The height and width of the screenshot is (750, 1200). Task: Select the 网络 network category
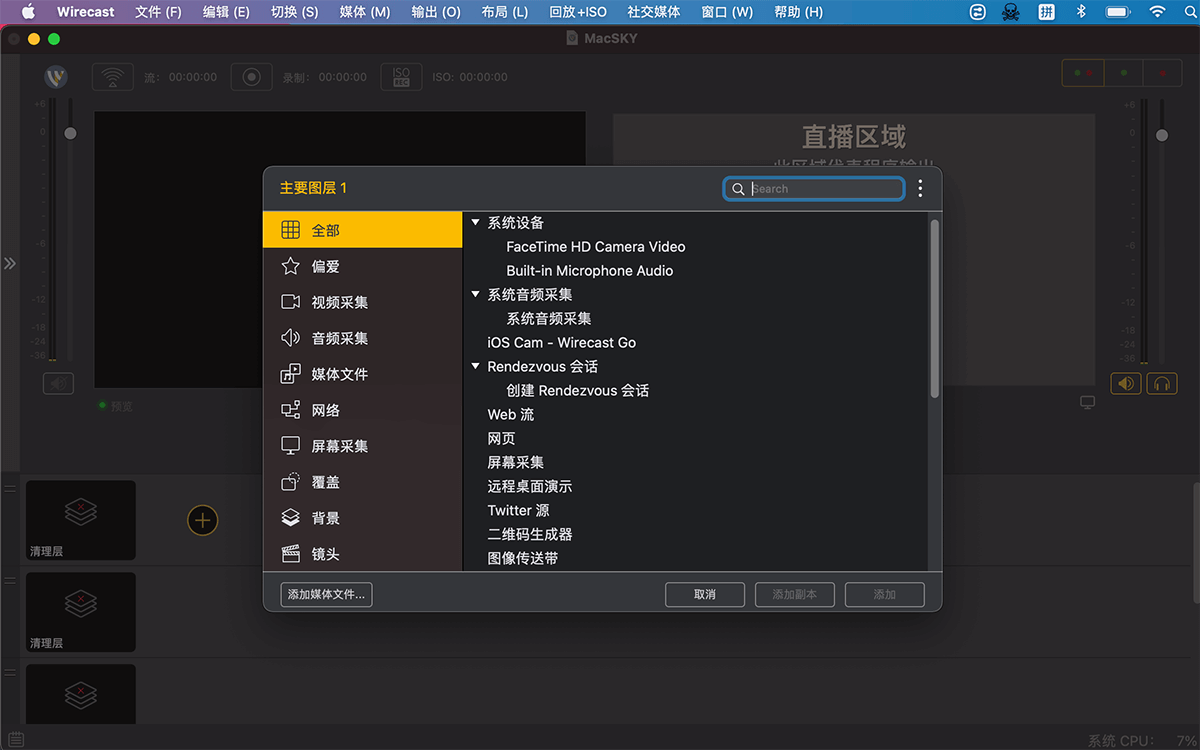290,410
